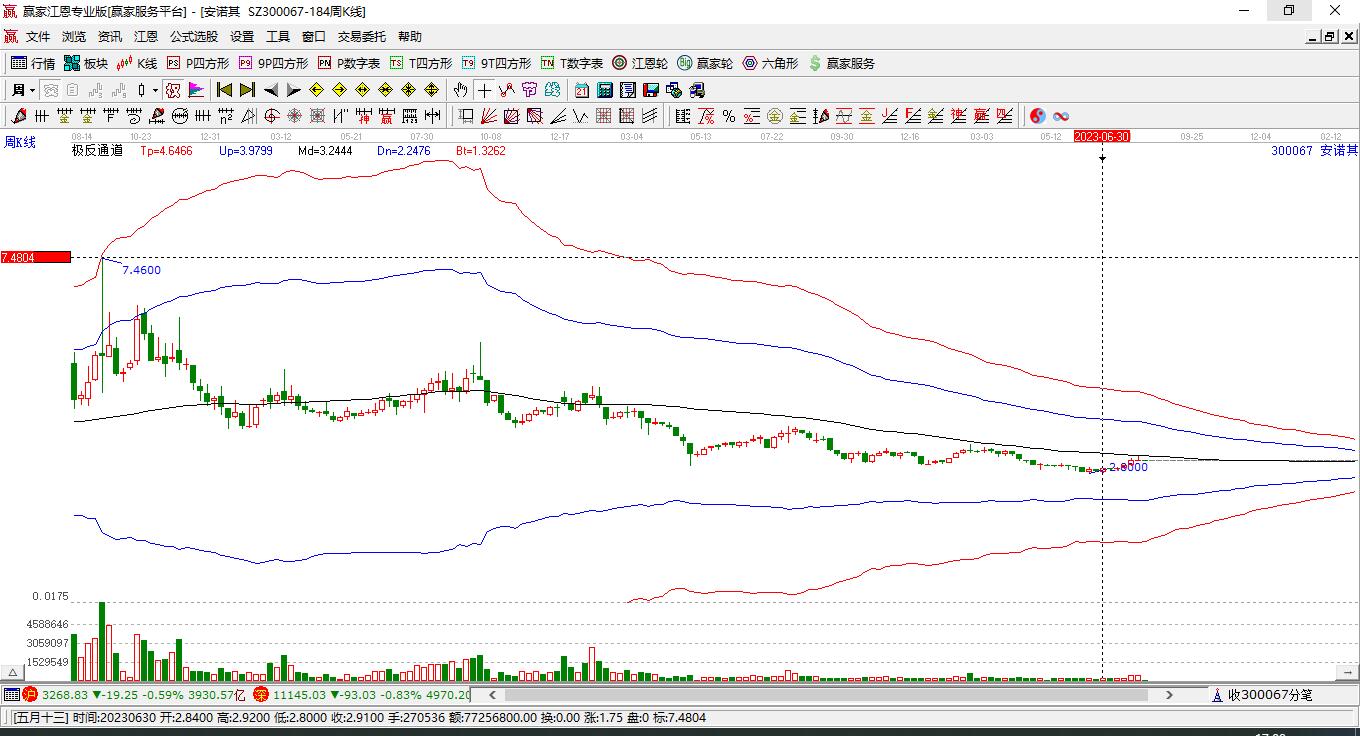Step forward with the black right arrow
This screenshot has width=1360, height=736.
(294, 90)
